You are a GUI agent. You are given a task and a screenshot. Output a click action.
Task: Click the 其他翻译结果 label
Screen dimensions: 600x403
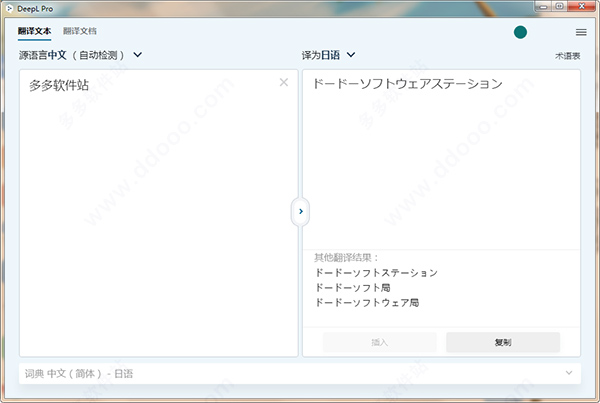[x=346, y=258]
